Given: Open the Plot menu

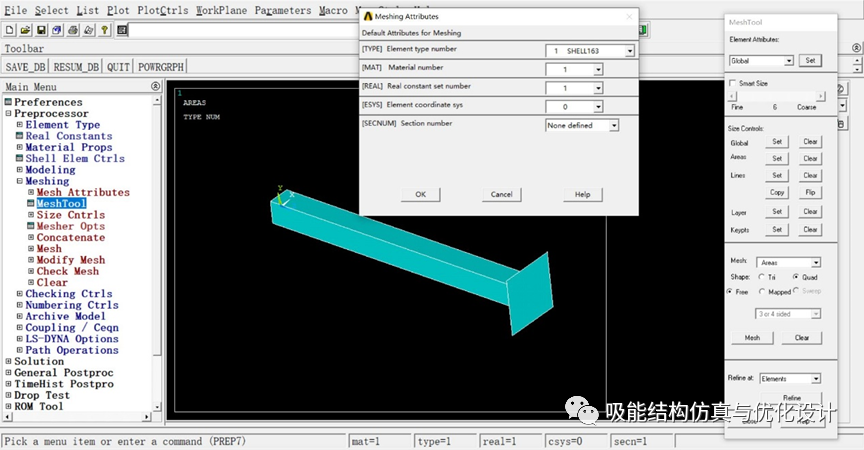Looking at the screenshot, I should (118, 10).
